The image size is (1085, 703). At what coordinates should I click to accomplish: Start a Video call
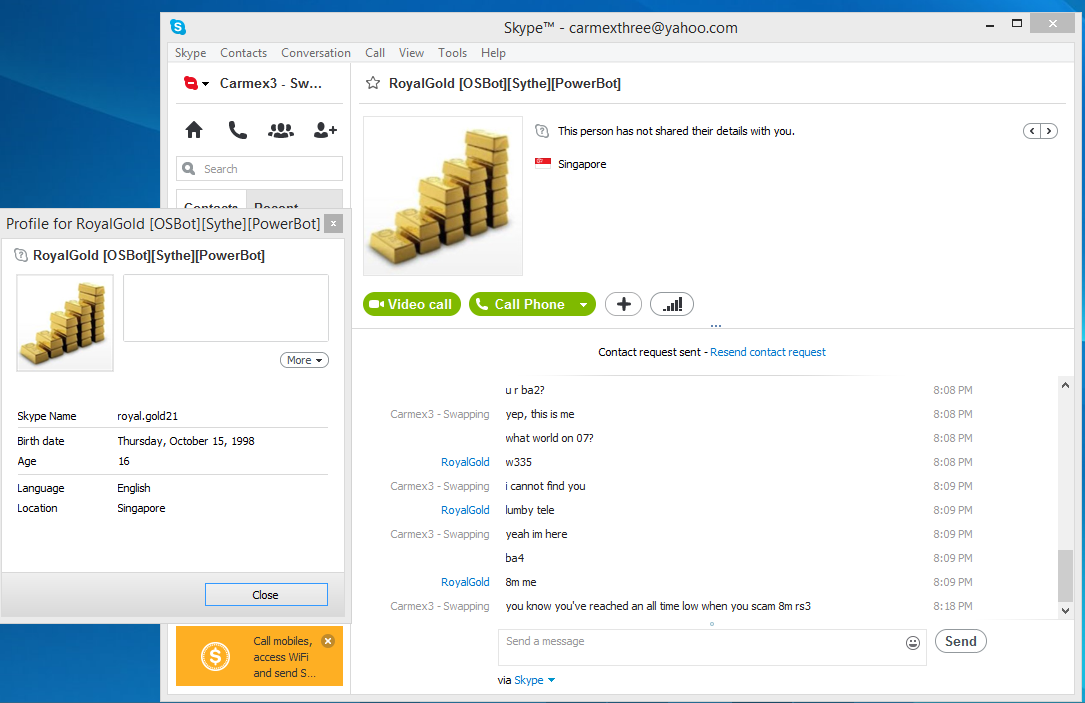point(412,304)
